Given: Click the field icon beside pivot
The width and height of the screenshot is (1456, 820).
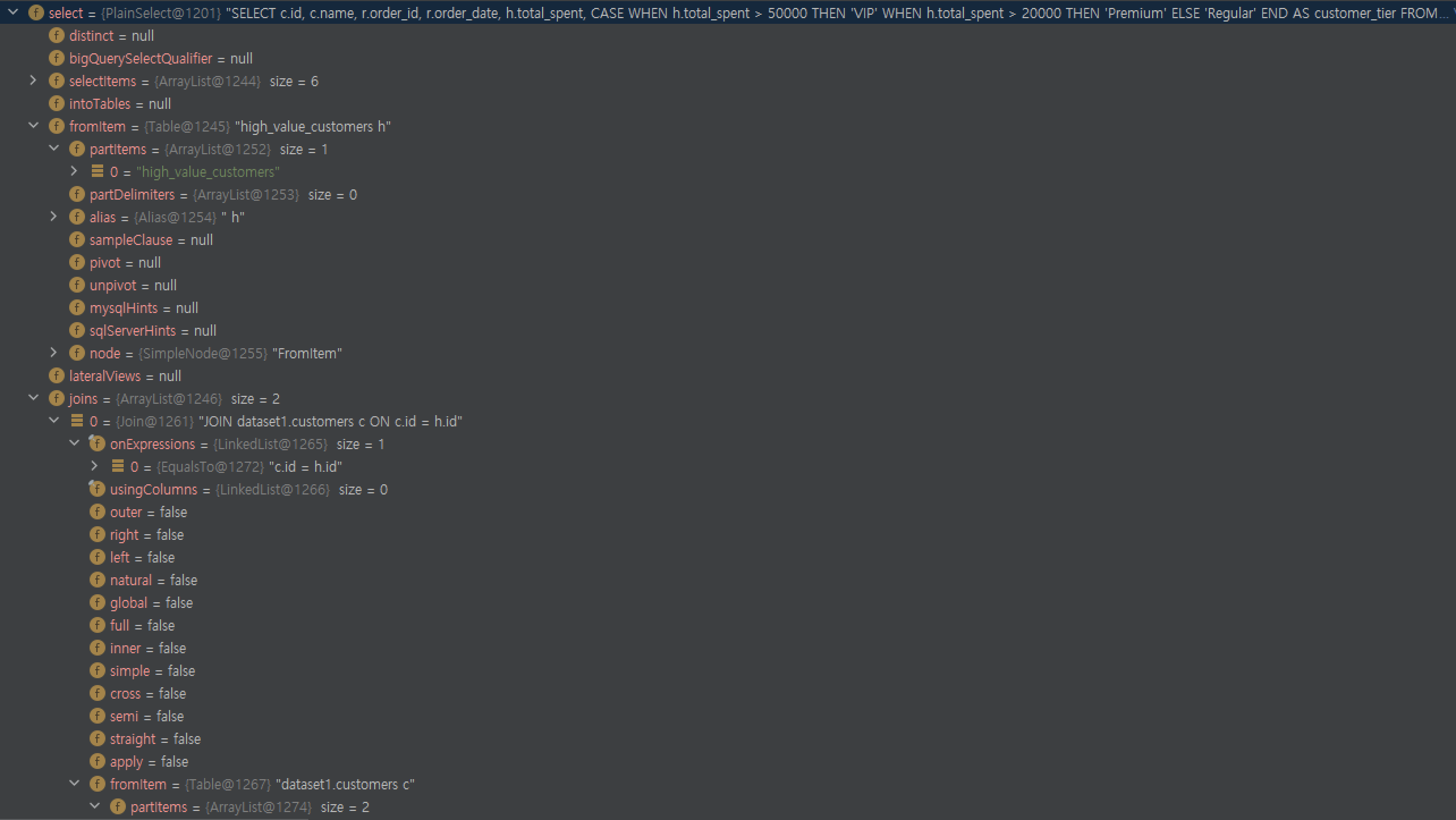Looking at the screenshot, I should tap(77, 263).
